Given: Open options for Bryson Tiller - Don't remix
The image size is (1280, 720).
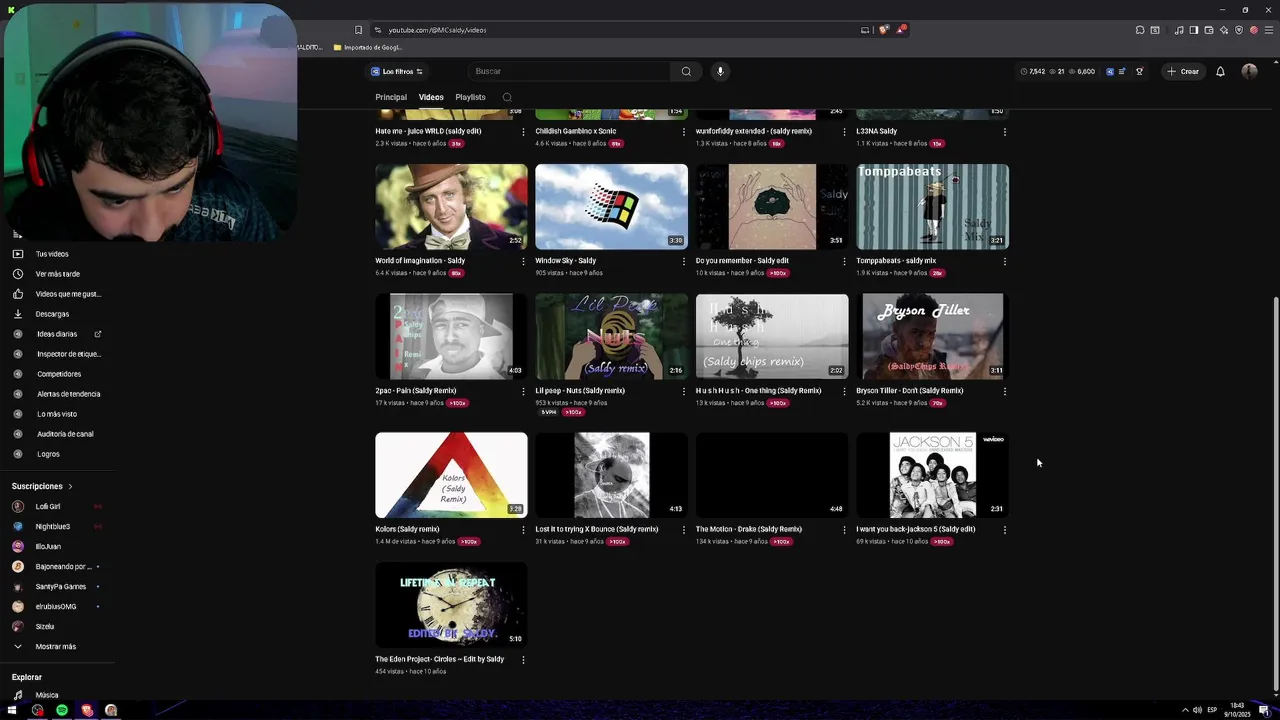Looking at the screenshot, I should tap(1005, 391).
